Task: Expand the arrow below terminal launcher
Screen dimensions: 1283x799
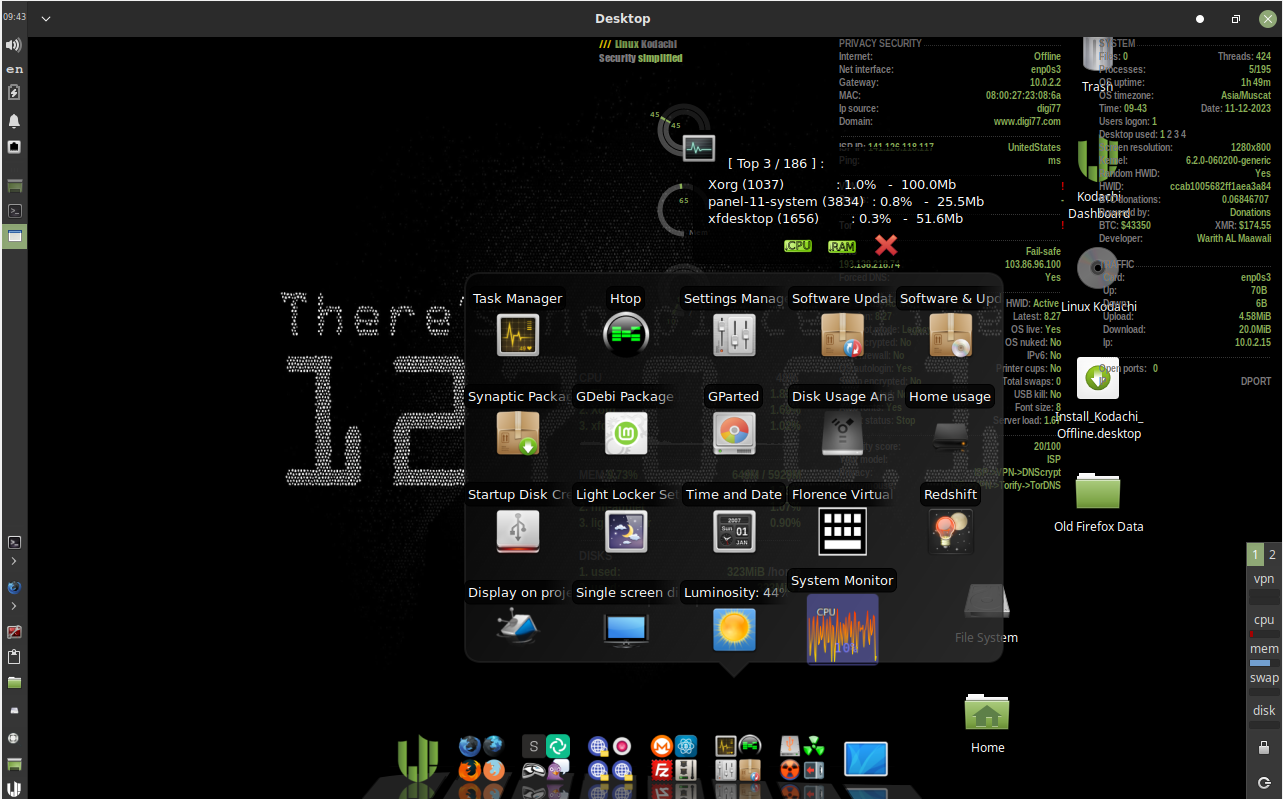Action: [14, 562]
